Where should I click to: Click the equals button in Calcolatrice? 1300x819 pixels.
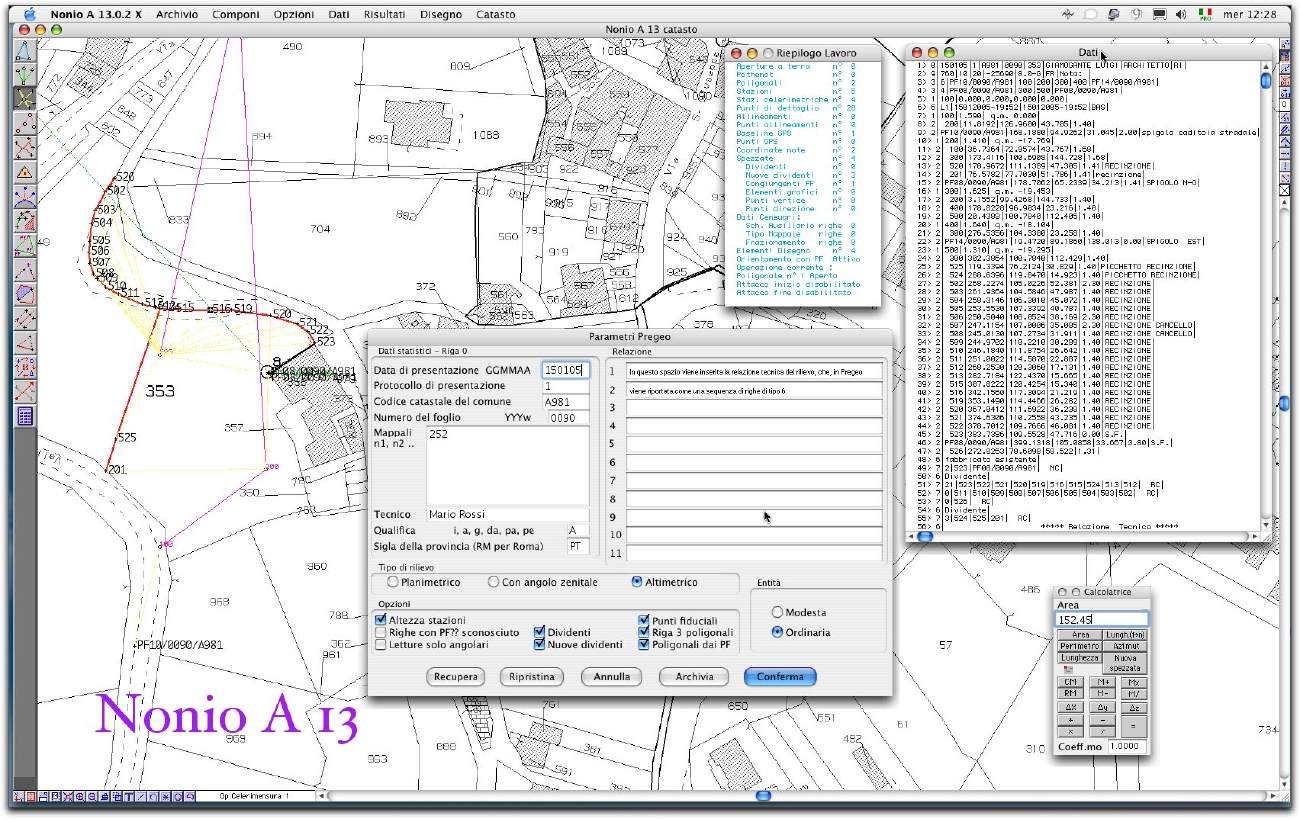(1134, 726)
